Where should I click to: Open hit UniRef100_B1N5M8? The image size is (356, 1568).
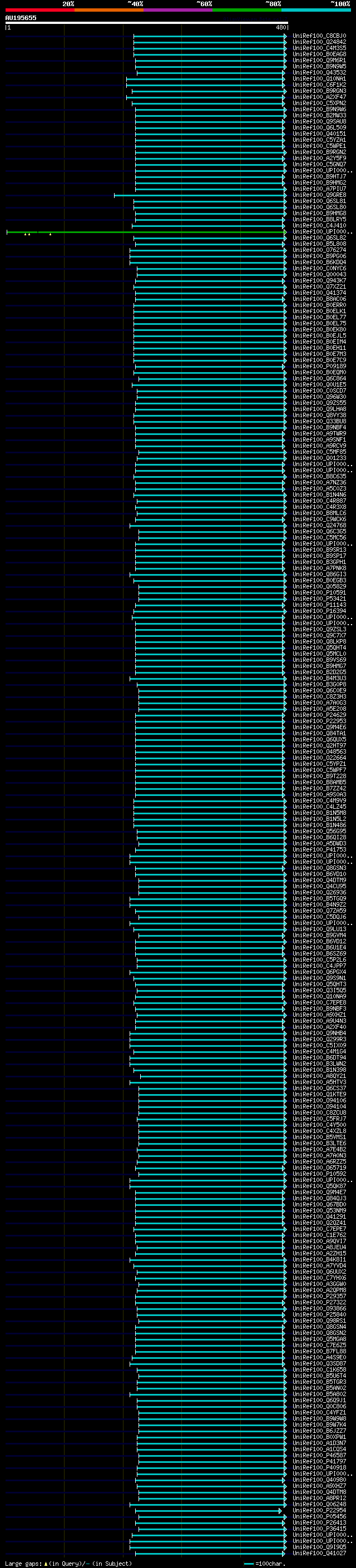[319, 813]
